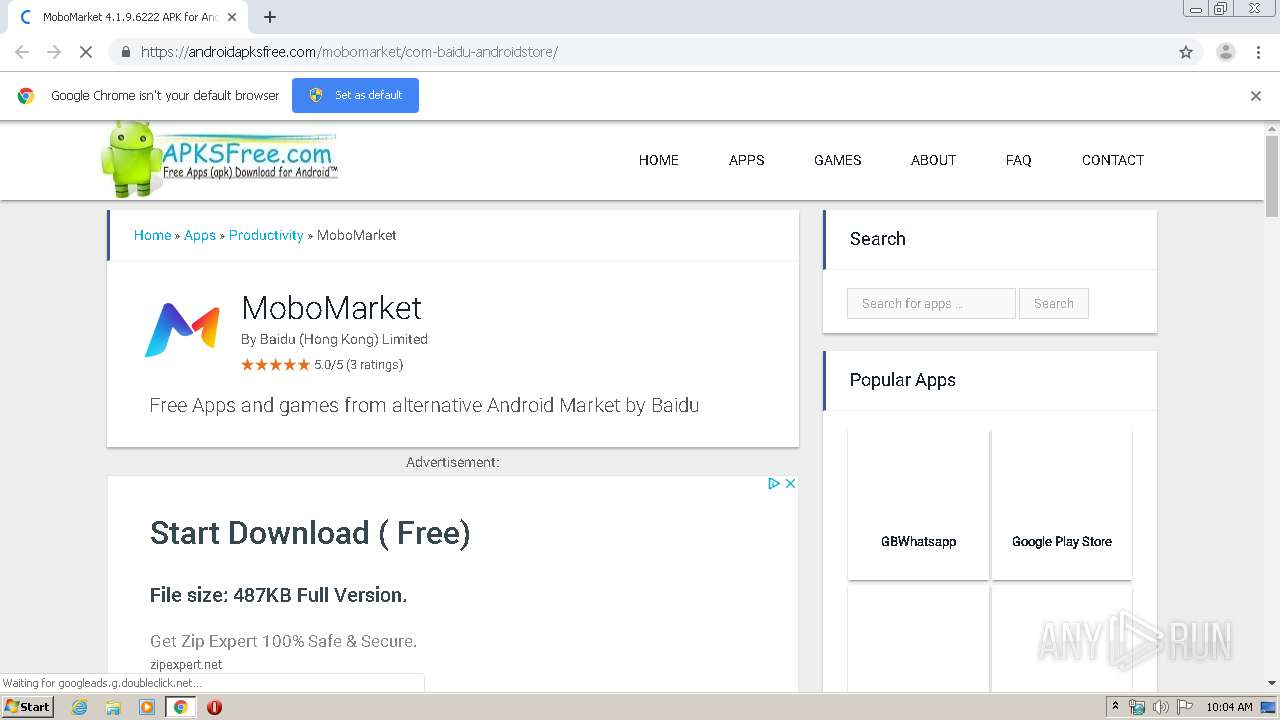Show hidden system tray icons
The height and width of the screenshot is (720, 1280).
pyautogui.click(x=1115, y=707)
